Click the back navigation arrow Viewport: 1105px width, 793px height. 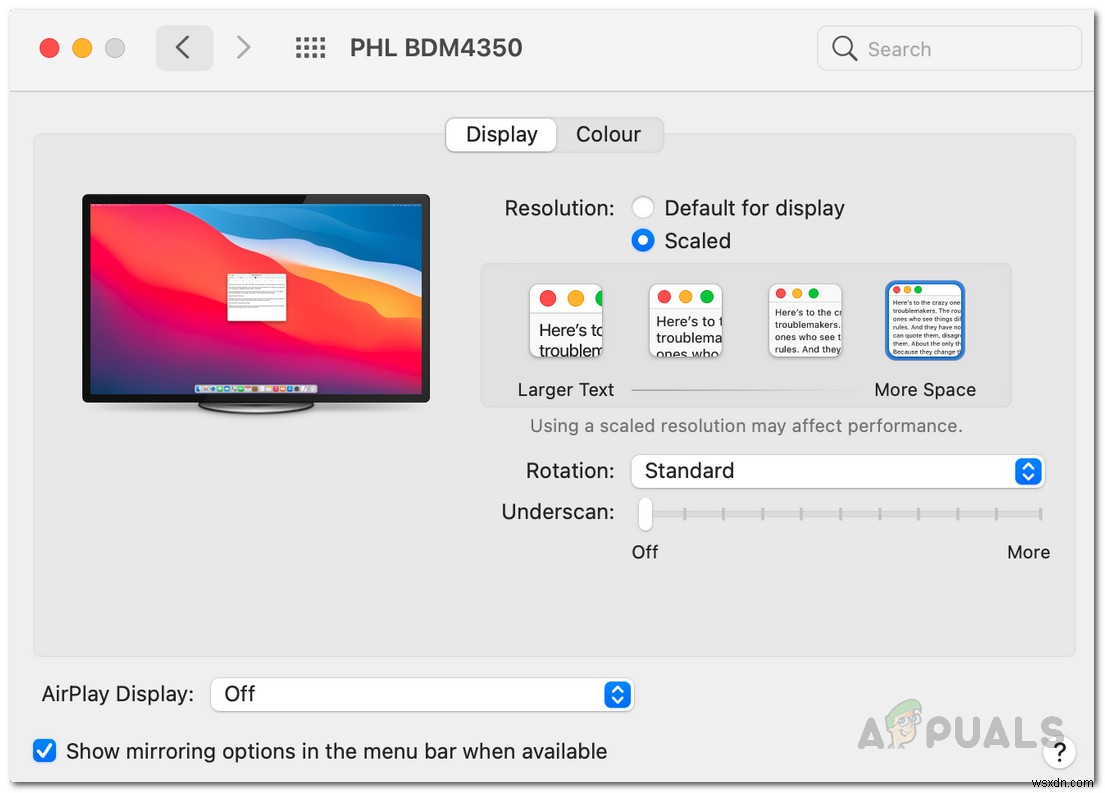pos(184,47)
